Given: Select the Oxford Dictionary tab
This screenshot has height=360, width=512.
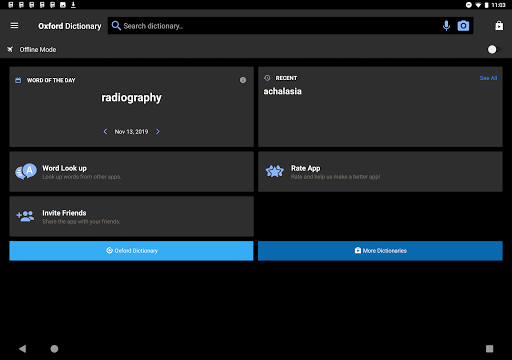Looking at the screenshot, I should pos(131,251).
